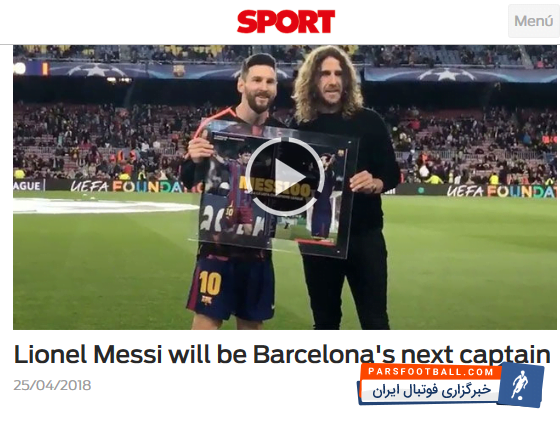Click the Persian text in Parsfootball badge
The height and width of the screenshot is (424, 560).
pyautogui.click(x=431, y=390)
